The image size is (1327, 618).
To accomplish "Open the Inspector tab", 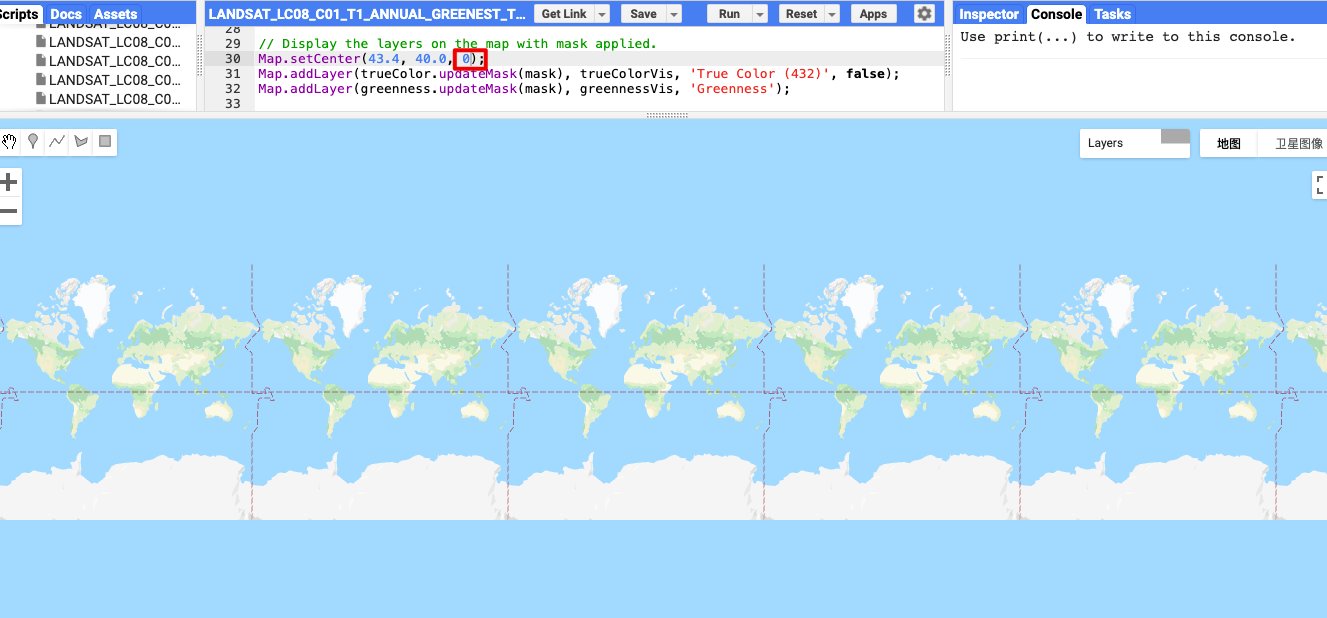I will pos(989,14).
